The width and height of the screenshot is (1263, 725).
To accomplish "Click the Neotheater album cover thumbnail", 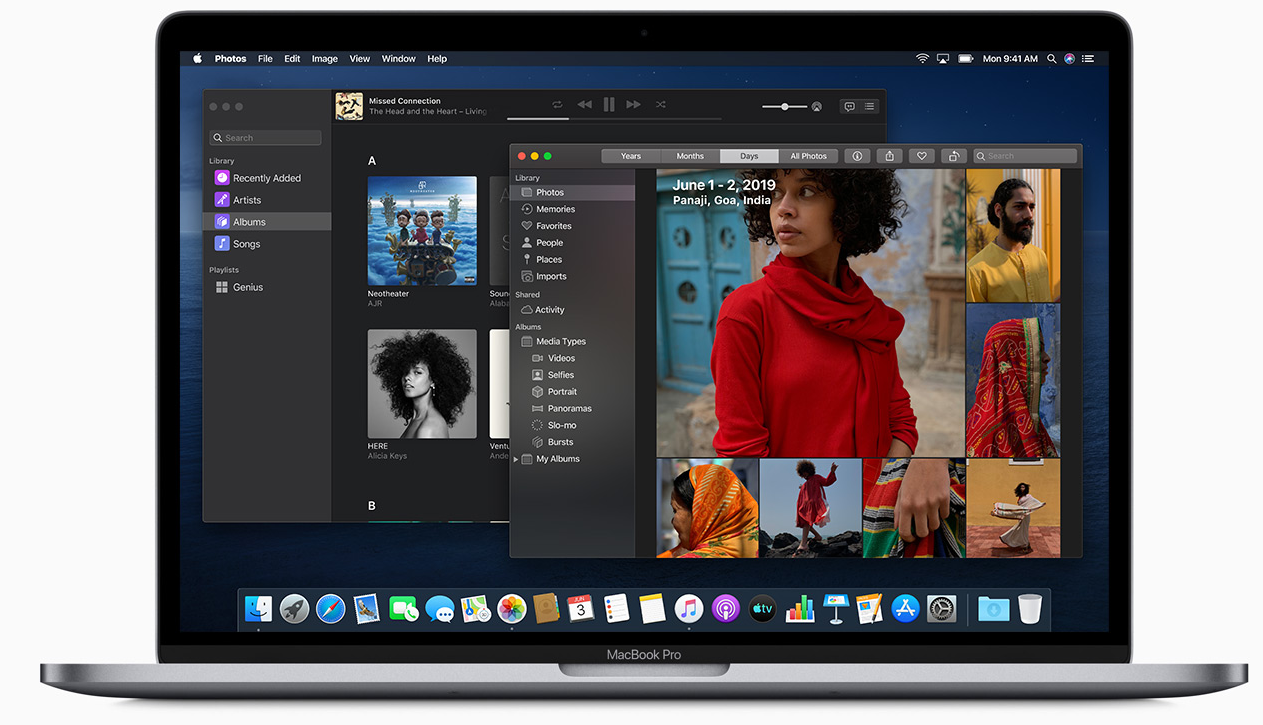I will pyautogui.click(x=422, y=231).
